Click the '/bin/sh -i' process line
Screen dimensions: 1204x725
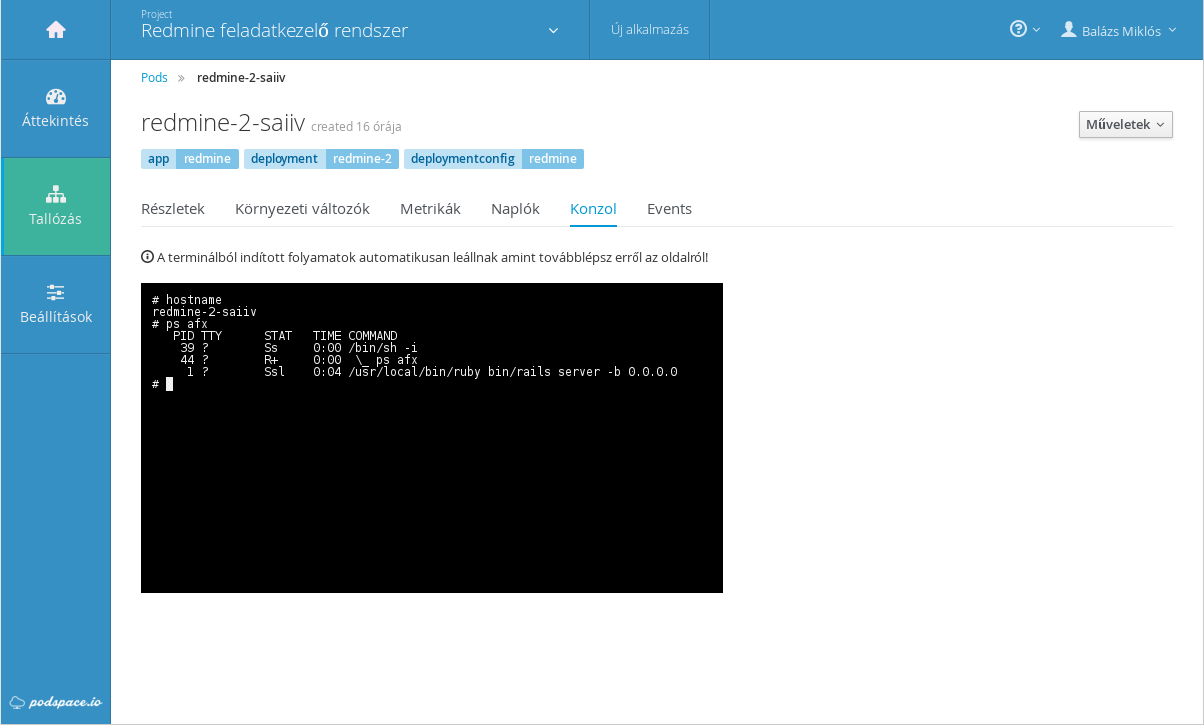pyautogui.click(x=298, y=348)
